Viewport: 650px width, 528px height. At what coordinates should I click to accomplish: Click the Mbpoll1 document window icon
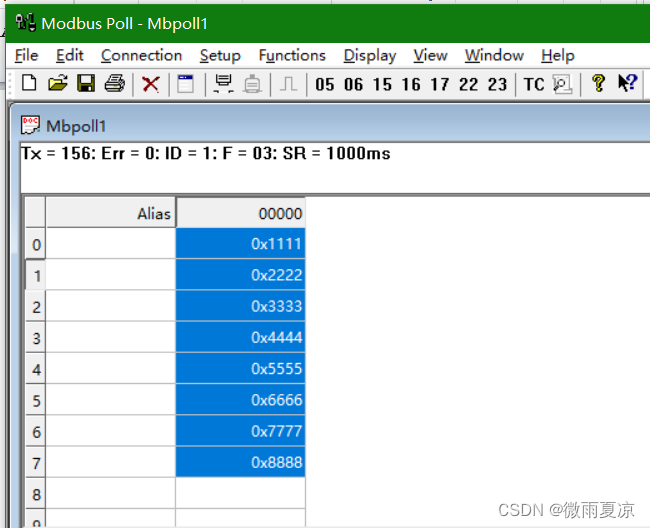tap(30, 125)
